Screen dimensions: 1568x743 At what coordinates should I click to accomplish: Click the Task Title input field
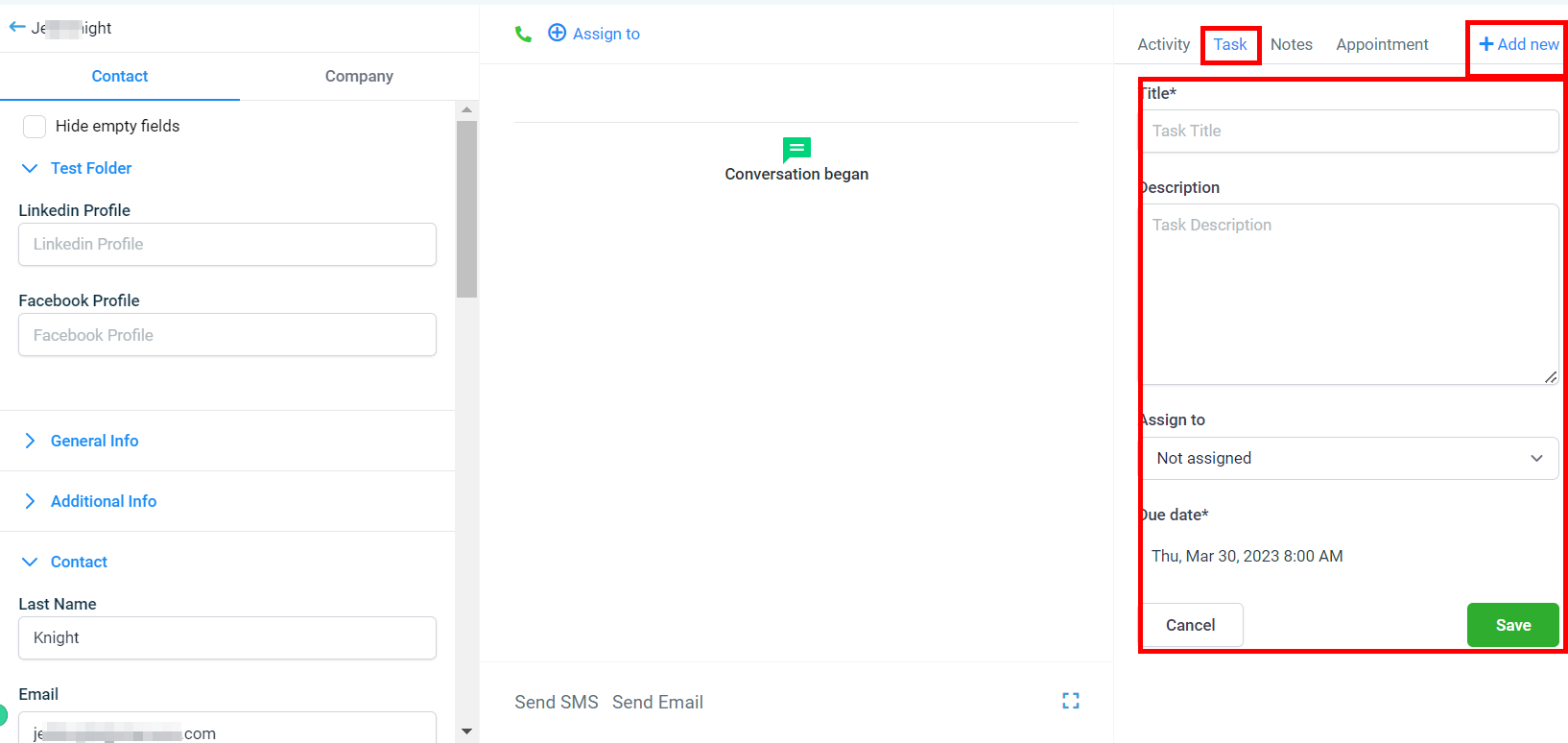[1349, 132]
